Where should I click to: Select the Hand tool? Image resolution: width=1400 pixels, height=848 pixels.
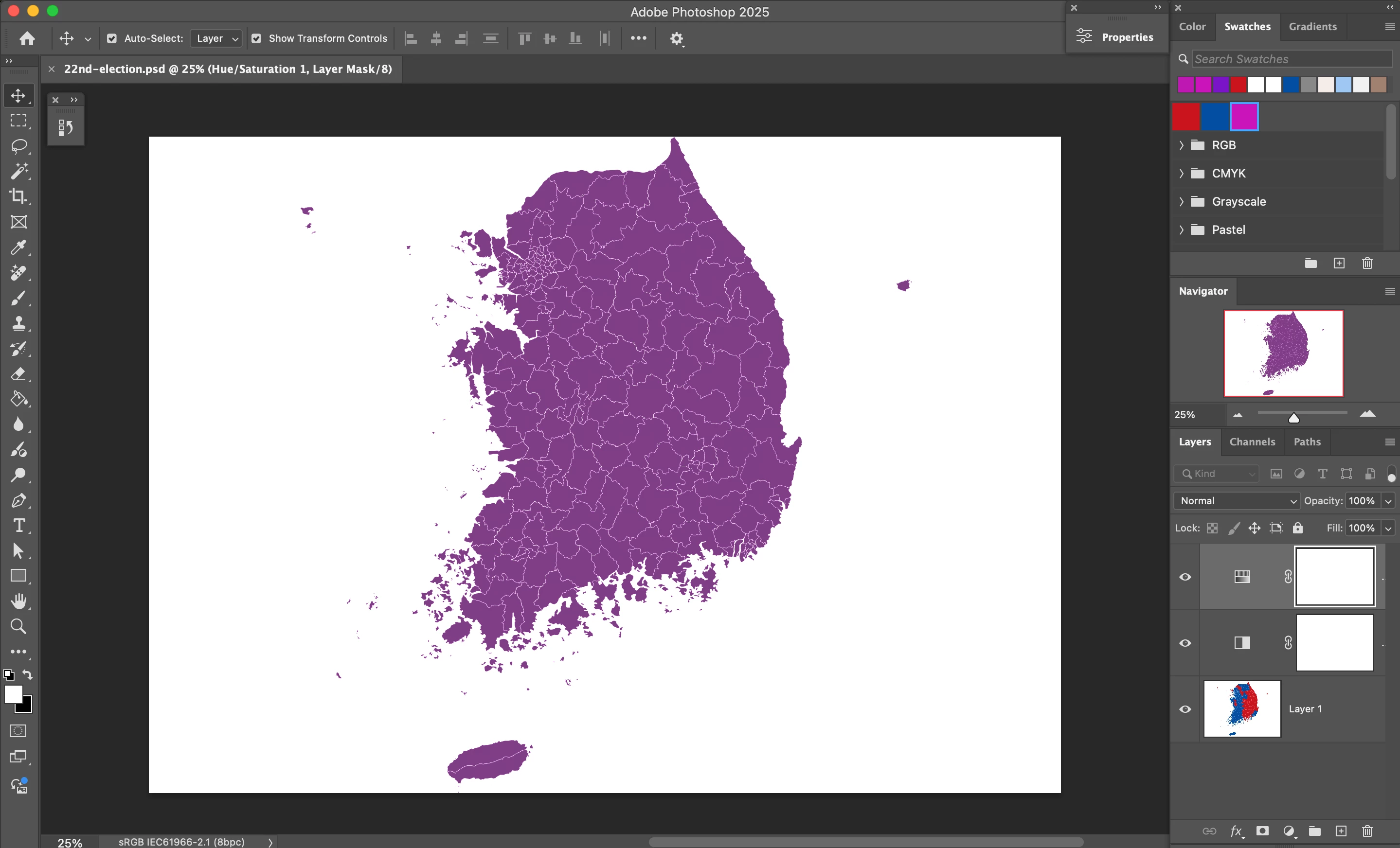point(19,601)
